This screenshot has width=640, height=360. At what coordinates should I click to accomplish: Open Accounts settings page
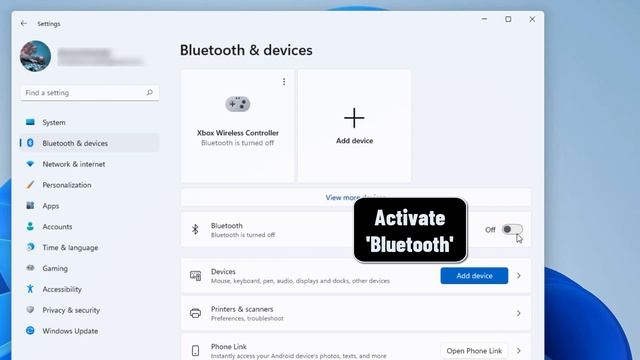click(x=89, y=227)
